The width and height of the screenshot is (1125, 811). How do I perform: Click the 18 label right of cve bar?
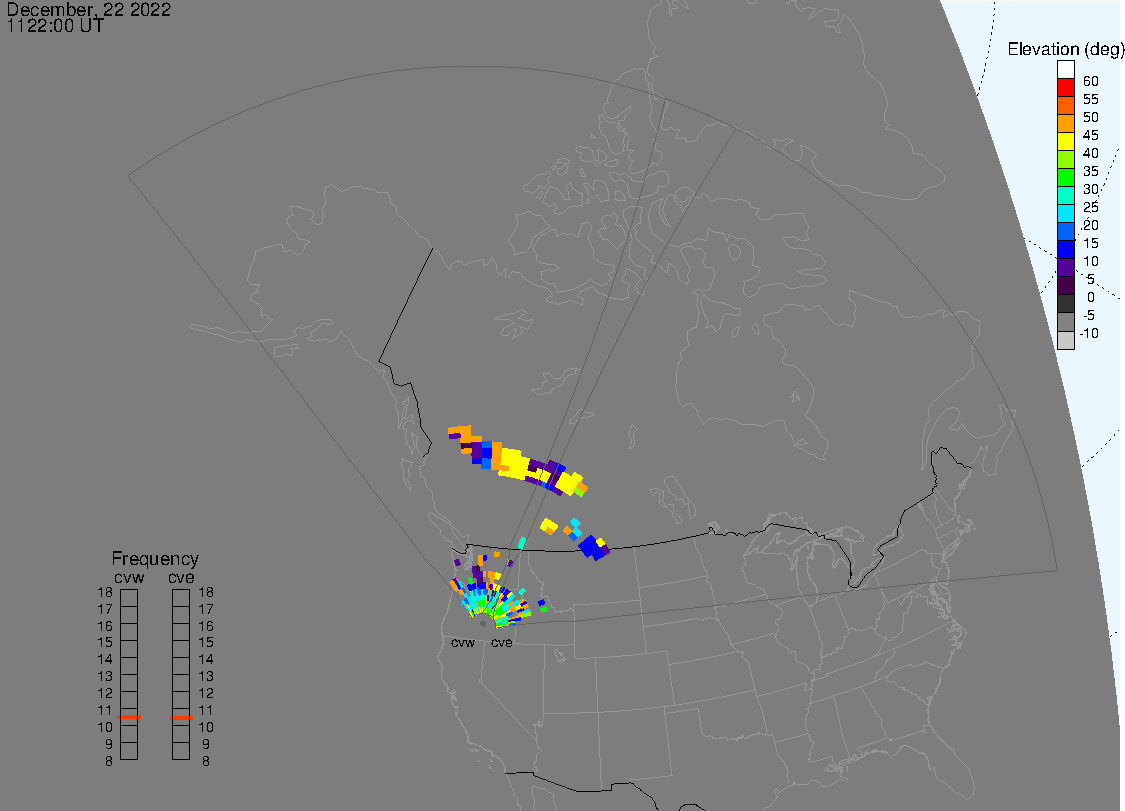[206, 593]
